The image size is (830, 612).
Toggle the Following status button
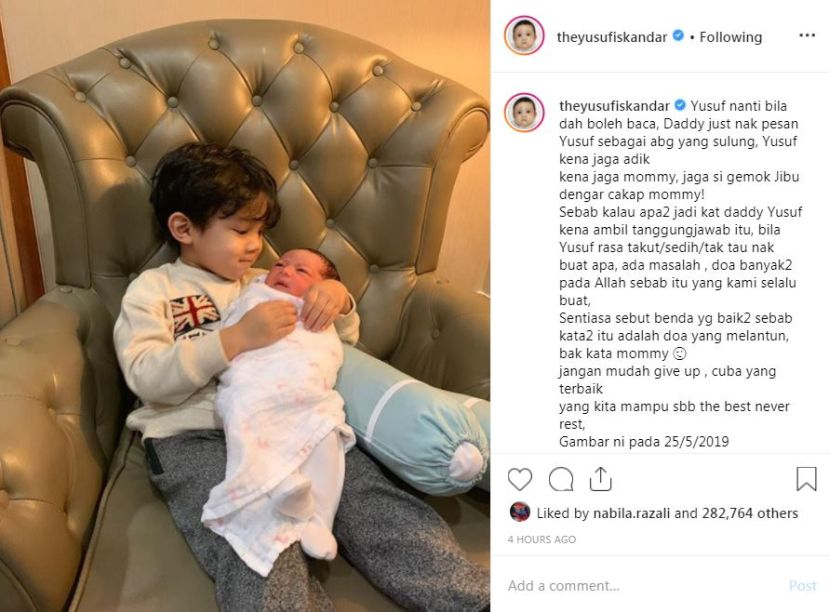point(730,37)
